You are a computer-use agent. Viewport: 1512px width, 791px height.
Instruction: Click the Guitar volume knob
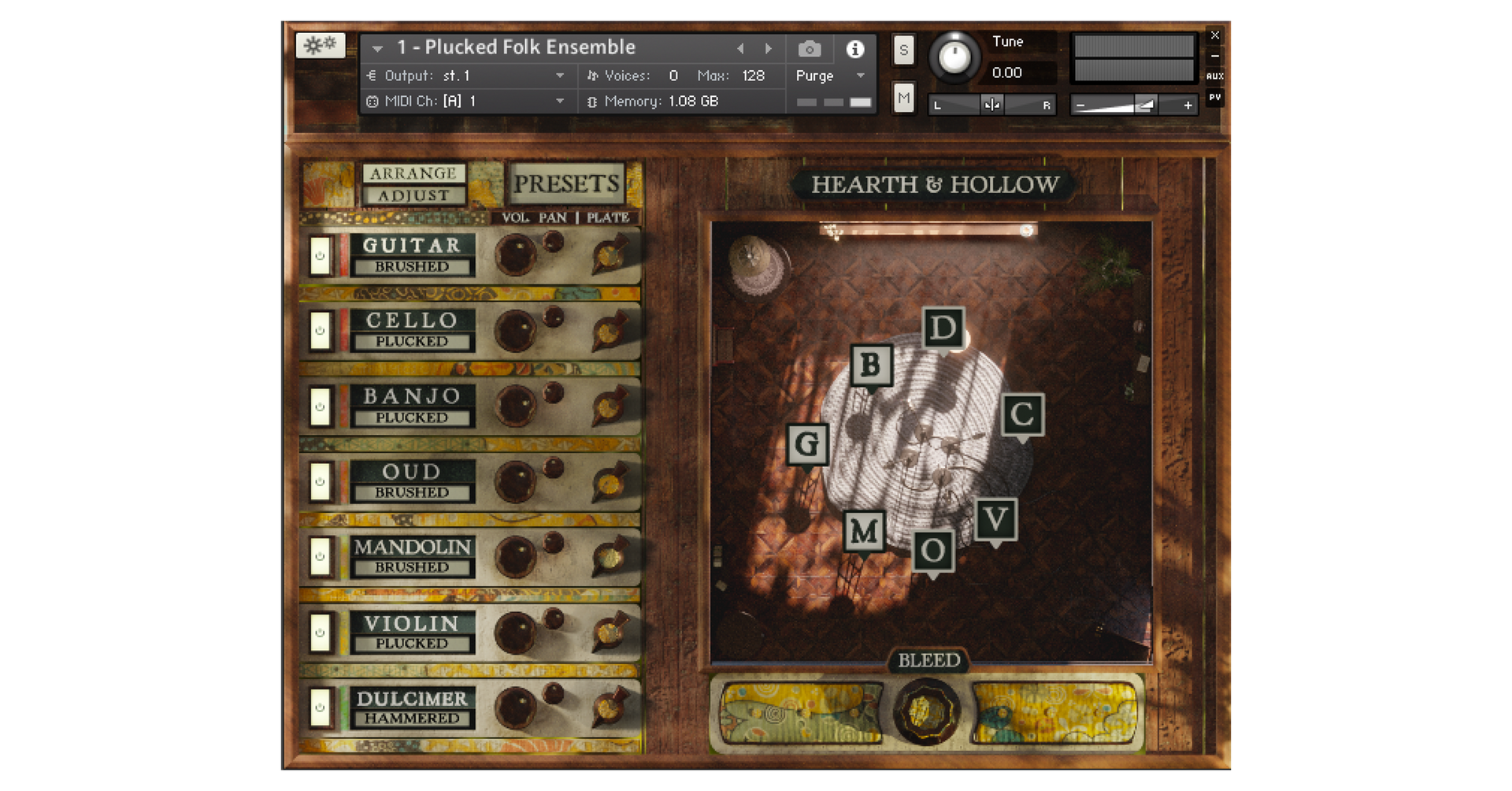(x=515, y=255)
